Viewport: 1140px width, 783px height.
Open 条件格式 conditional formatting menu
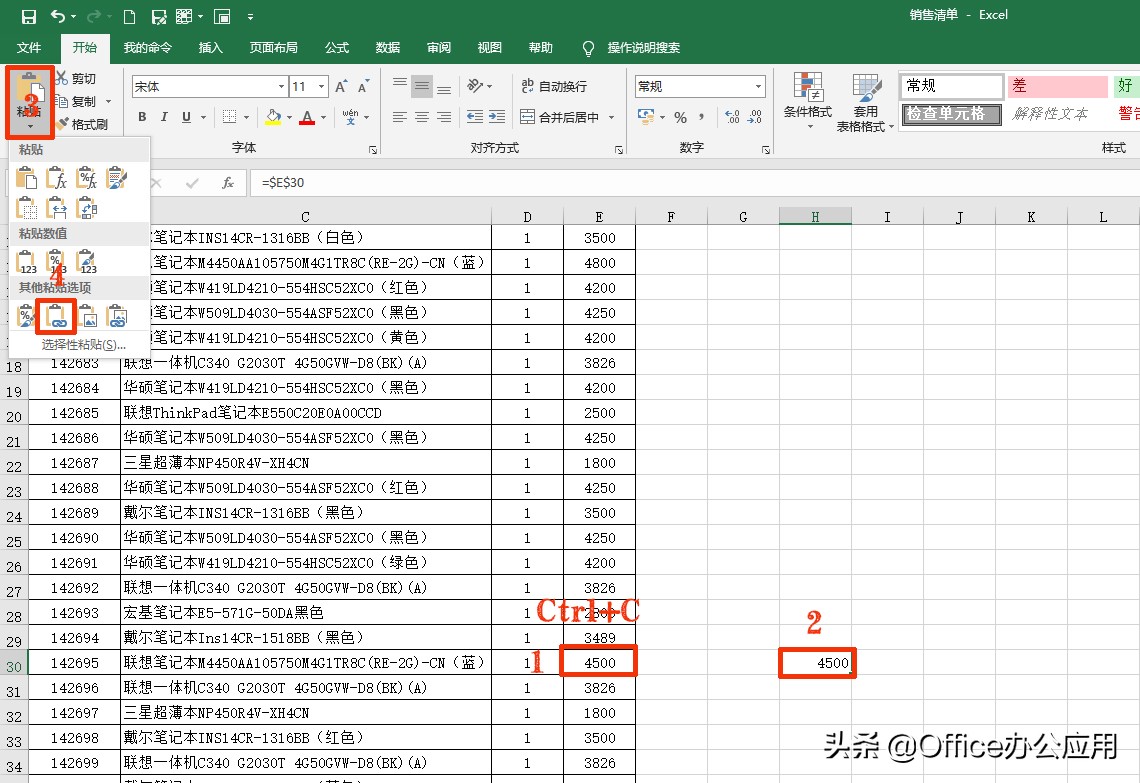pyautogui.click(x=808, y=101)
